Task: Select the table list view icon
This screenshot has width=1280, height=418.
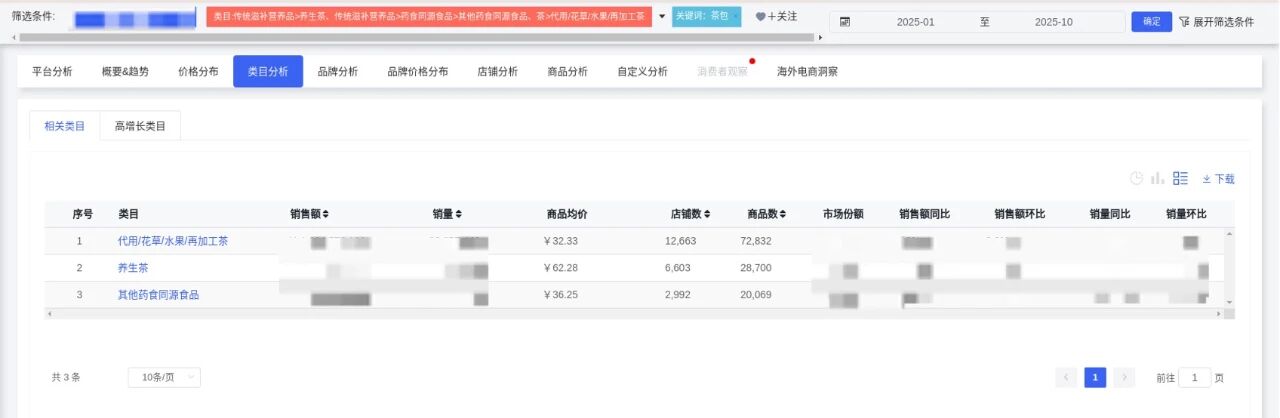Action: [x=1180, y=178]
